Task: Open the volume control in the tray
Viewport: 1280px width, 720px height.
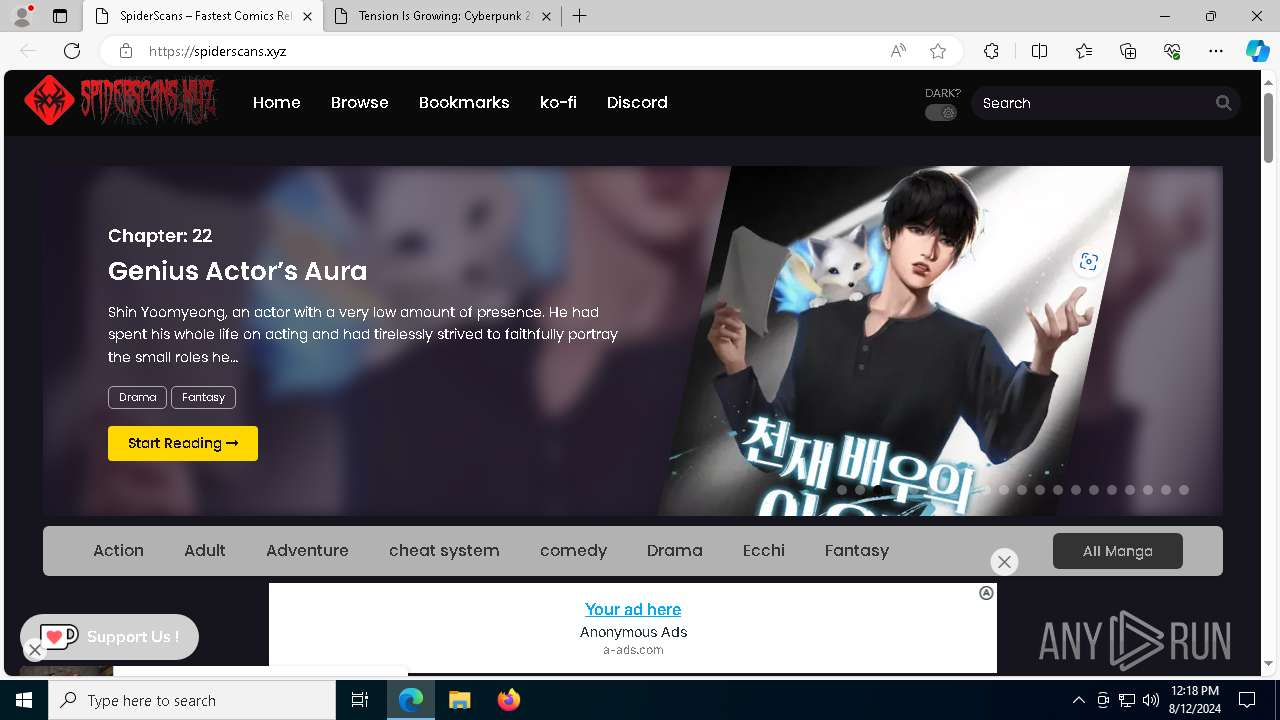Action: (1151, 700)
